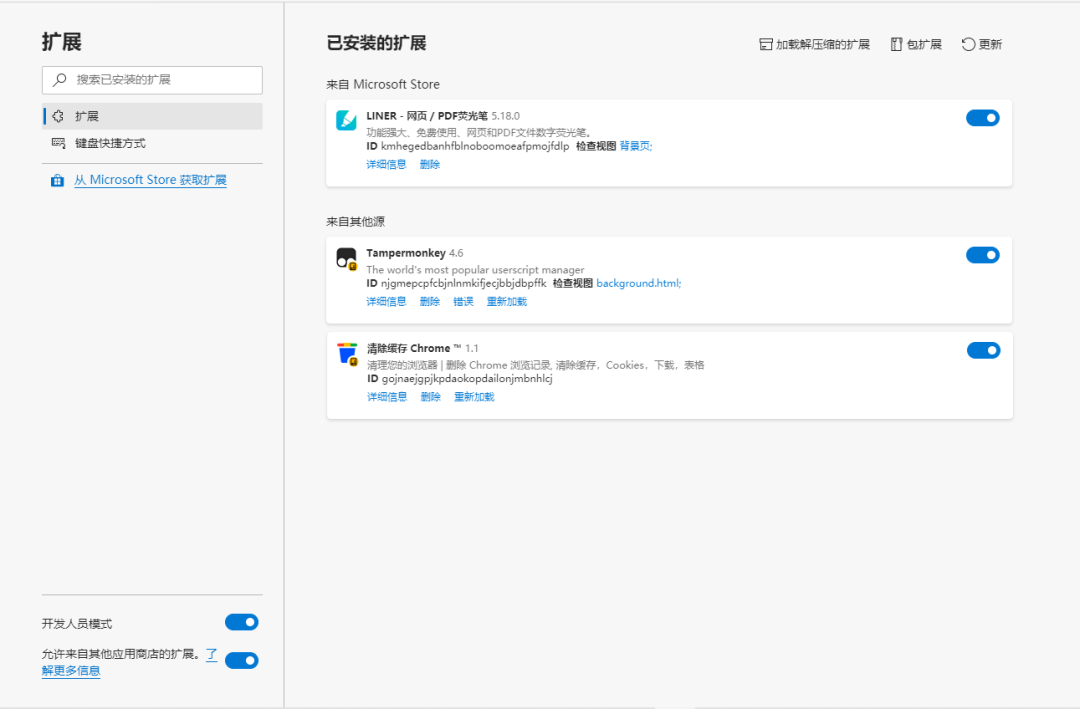Viewport: 1080px width, 709px height.
Task: Click Tampermonkey 重新加载 link
Action: 507,302
